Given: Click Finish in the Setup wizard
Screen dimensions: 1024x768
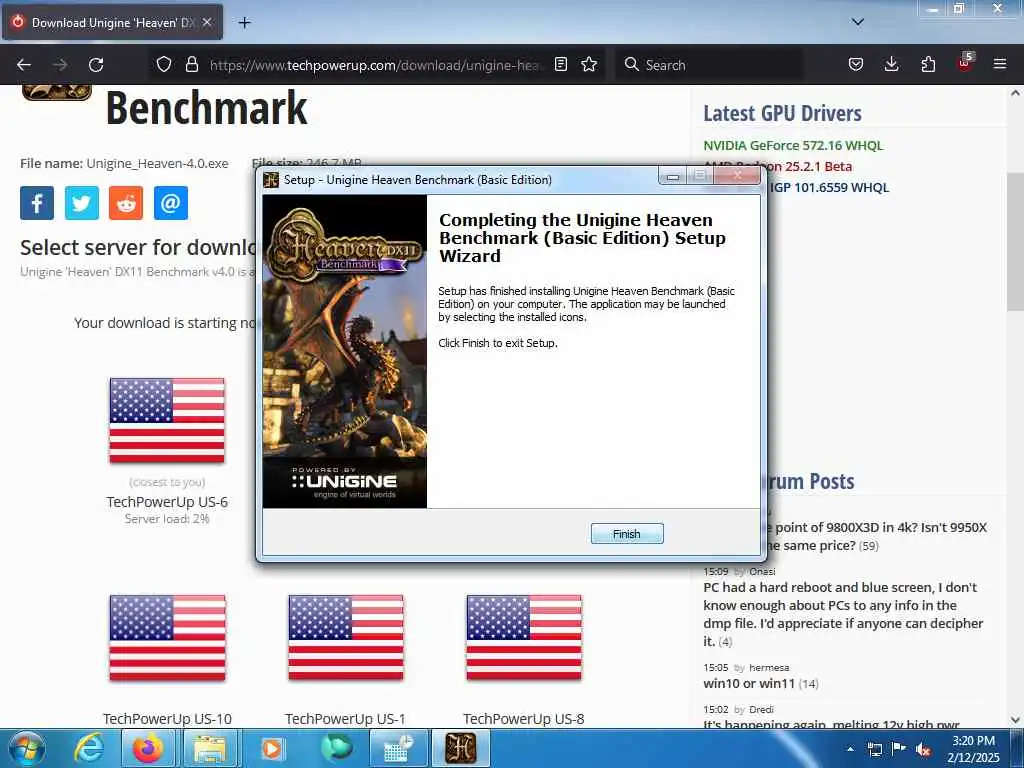Looking at the screenshot, I should point(626,534).
